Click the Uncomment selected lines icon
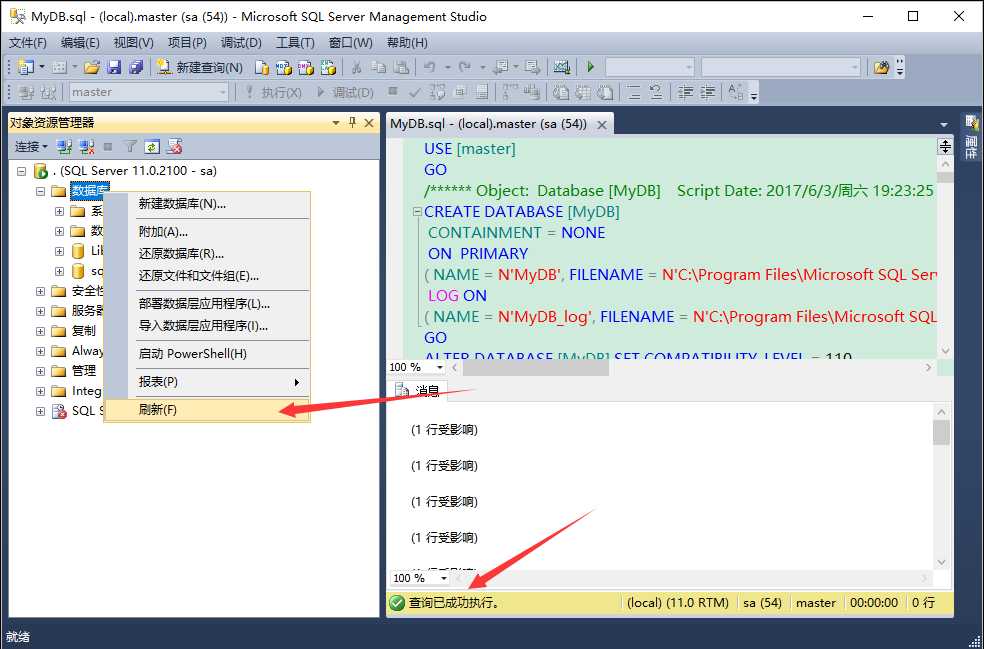Viewport: 984px width, 649px height. click(x=656, y=92)
